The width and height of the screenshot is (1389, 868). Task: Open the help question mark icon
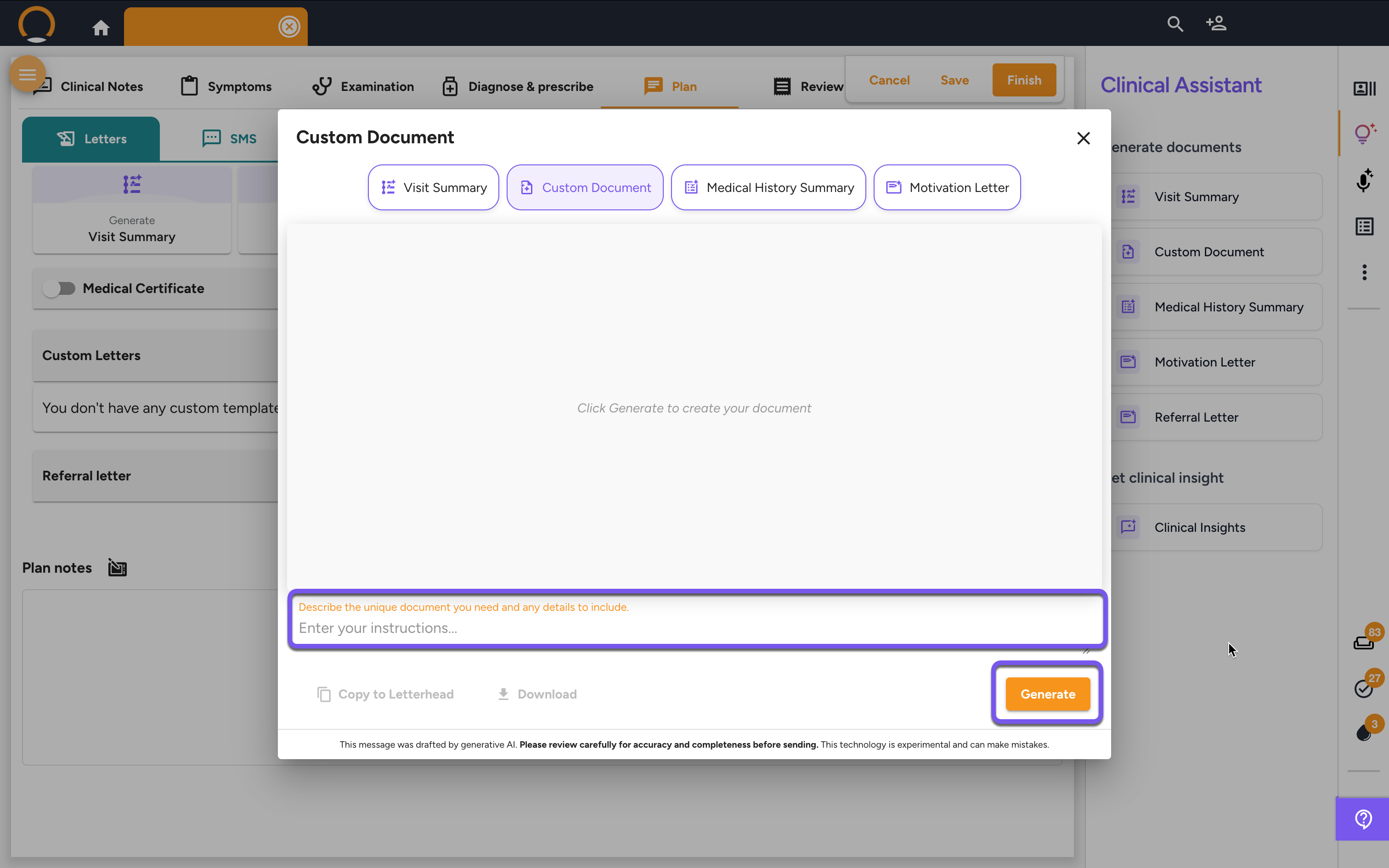[x=1363, y=818]
